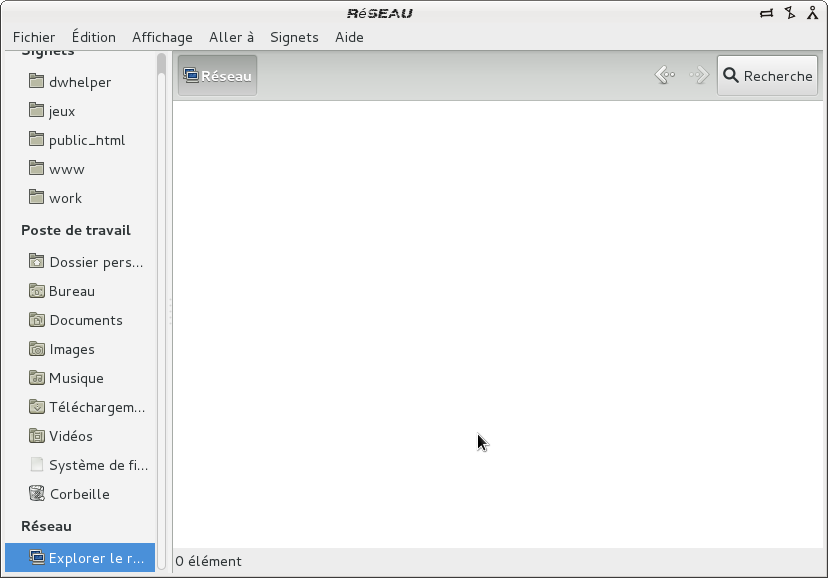Open the Signets menu
Image resolution: width=828 pixels, height=578 pixels.
tap(294, 37)
